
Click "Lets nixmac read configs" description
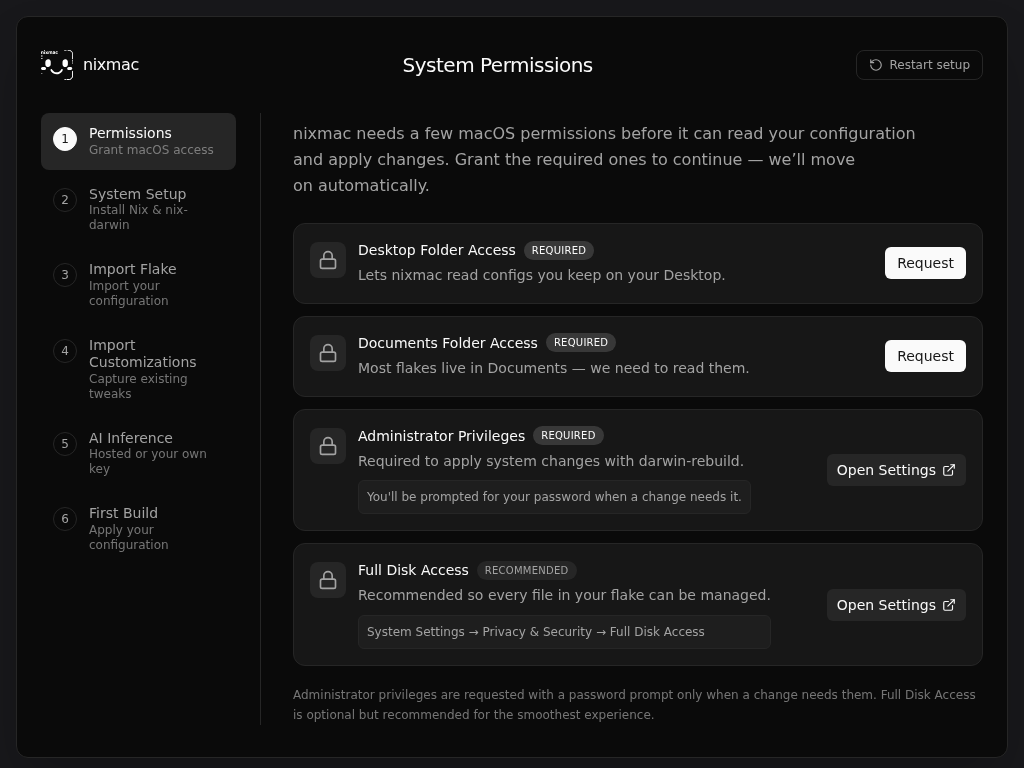(x=541, y=275)
